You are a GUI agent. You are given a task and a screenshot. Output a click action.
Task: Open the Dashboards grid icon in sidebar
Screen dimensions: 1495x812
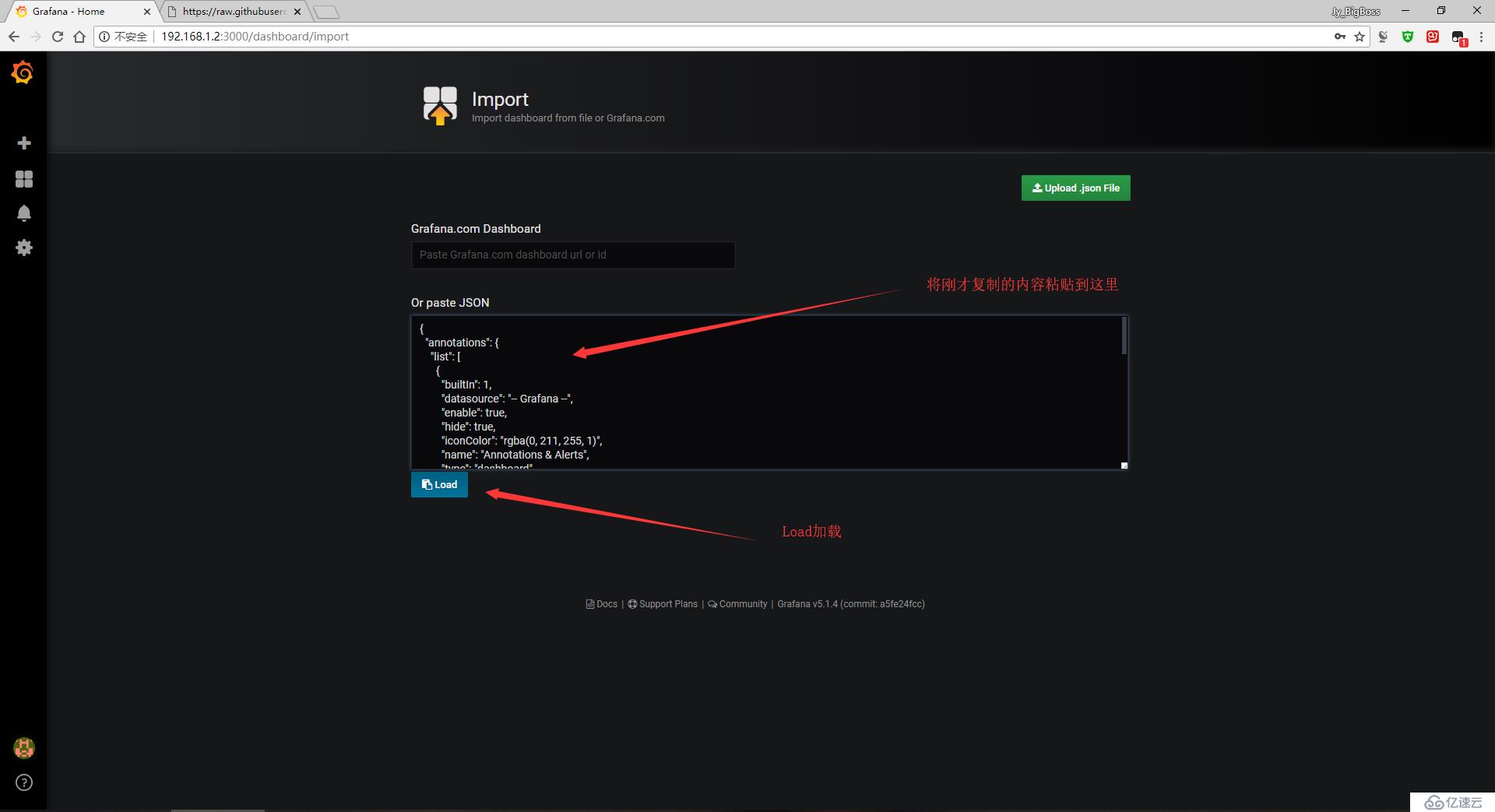click(24, 179)
